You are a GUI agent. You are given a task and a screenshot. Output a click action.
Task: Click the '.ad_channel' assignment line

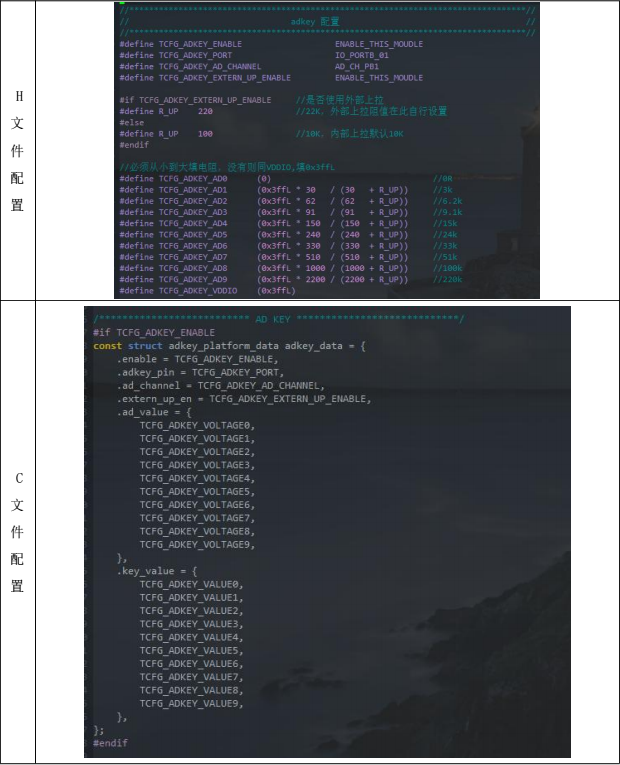click(220, 385)
